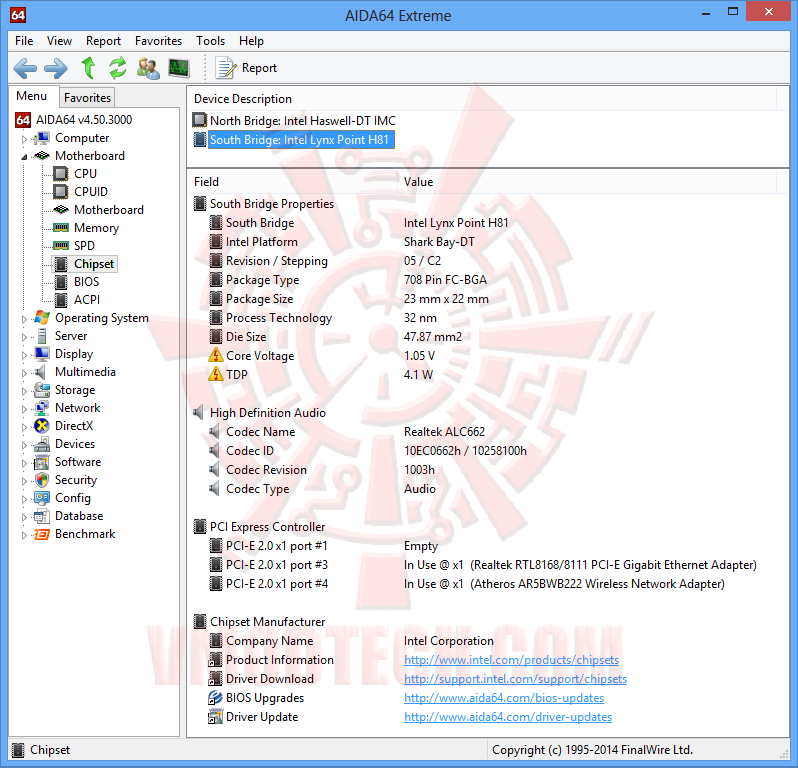Expand the Security tree node
This screenshot has width=798, height=768.
tap(24, 480)
